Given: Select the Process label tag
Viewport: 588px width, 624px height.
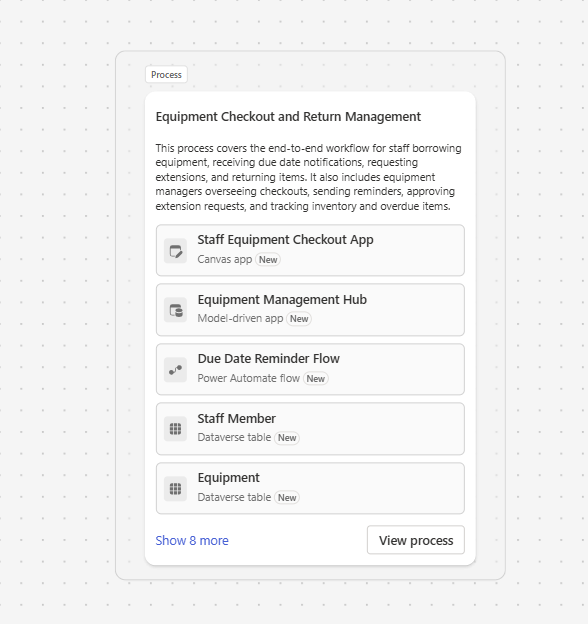Looking at the screenshot, I should click(x=166, y=75).
